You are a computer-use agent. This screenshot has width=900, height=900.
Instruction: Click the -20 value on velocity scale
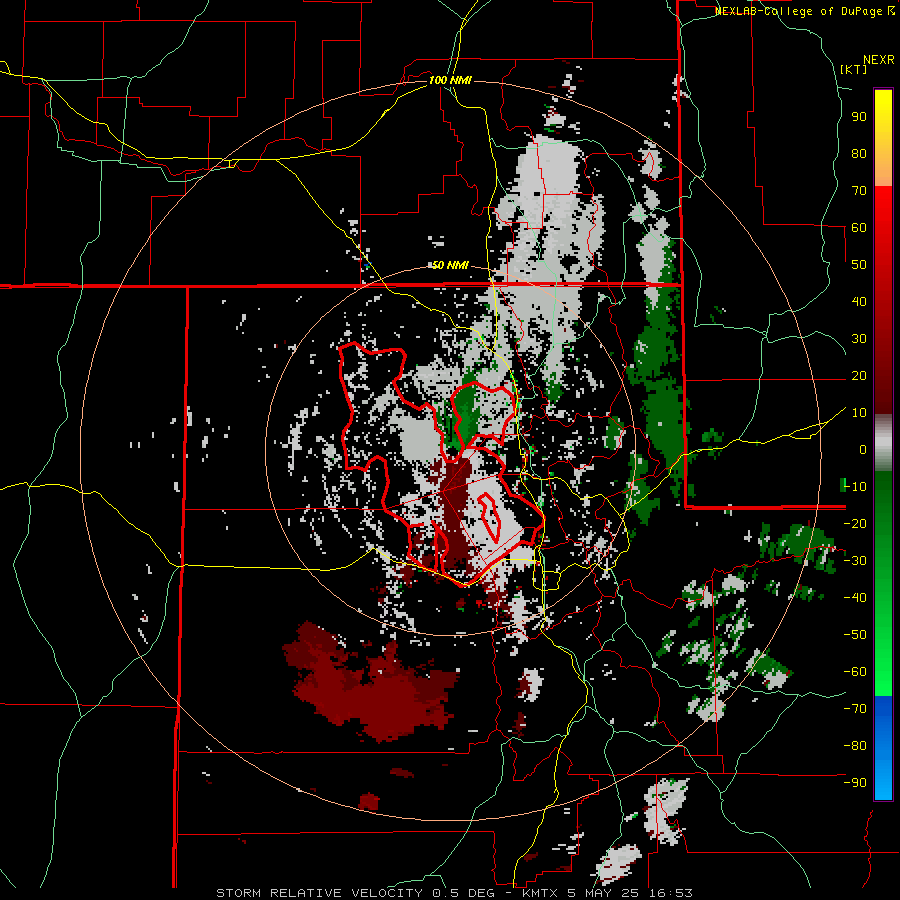(855, 524)
